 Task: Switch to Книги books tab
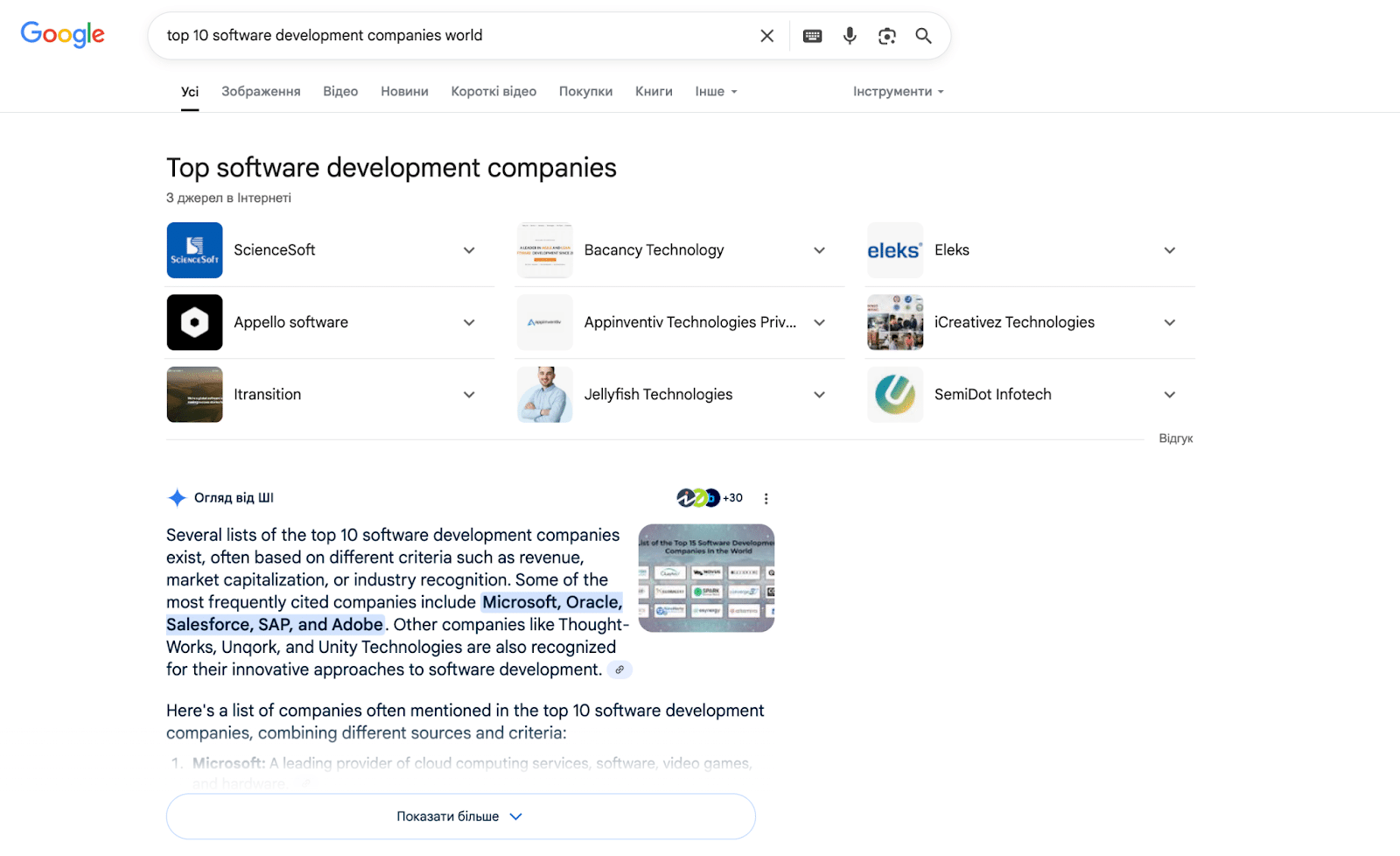(654, 91)
